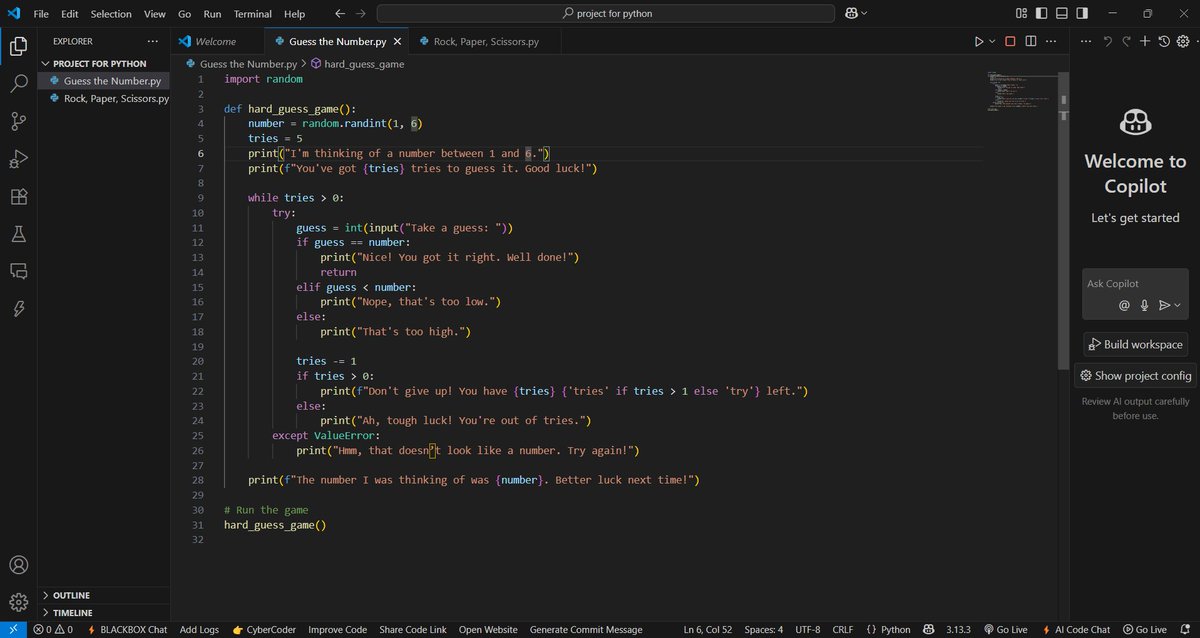Open editor More Actions ellipsis
Viewport: 1200px width, 638px height.
pos(1052,41)
